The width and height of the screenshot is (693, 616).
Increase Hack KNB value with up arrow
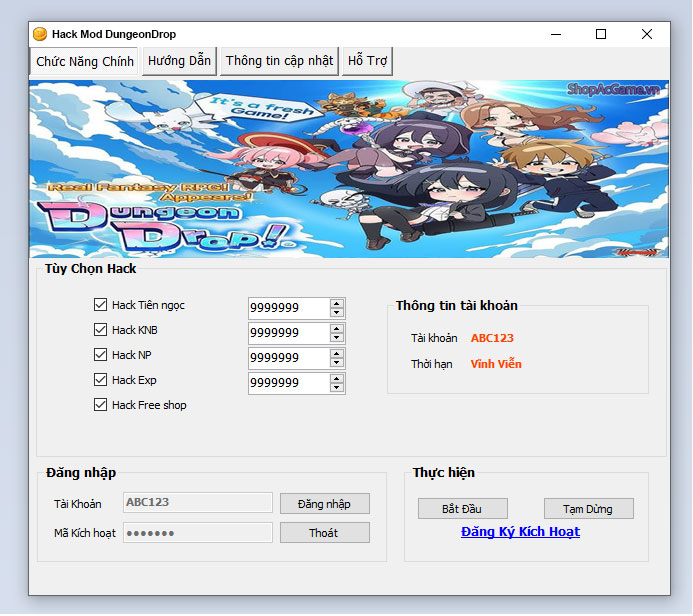pos(337,329)
